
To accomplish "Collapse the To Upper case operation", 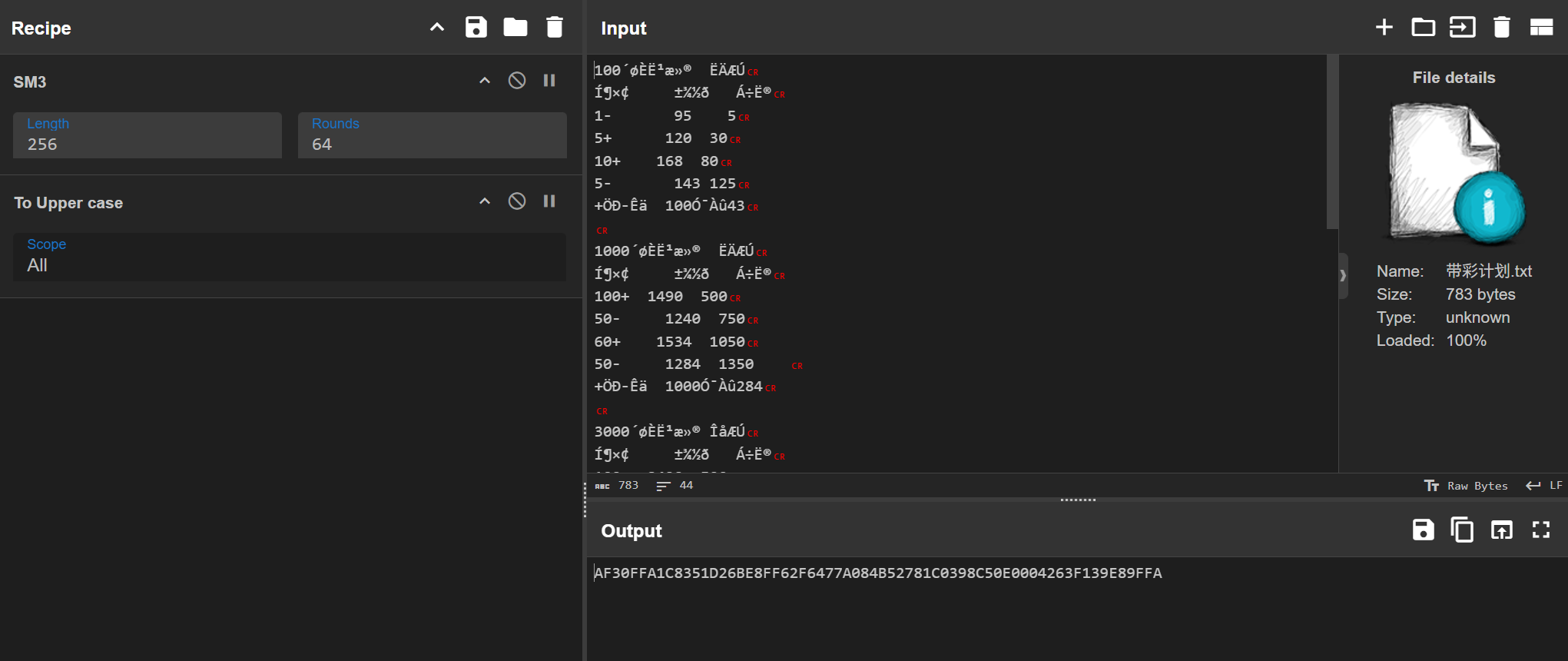I will click(485, 201).
